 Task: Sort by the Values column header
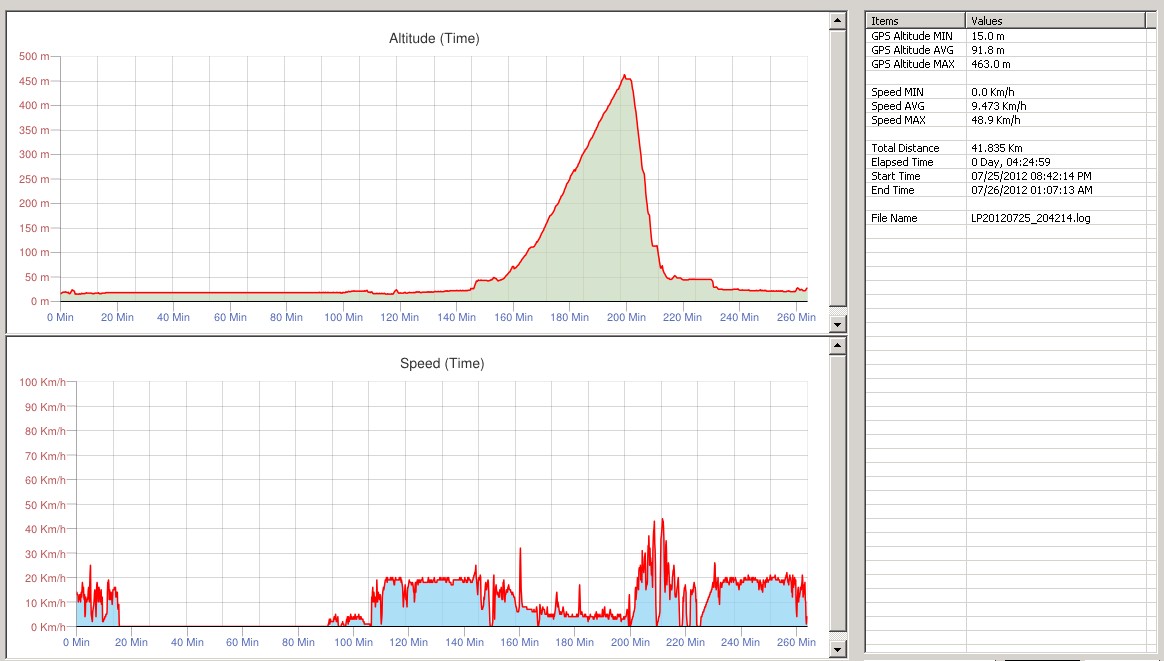(1054, 20)
